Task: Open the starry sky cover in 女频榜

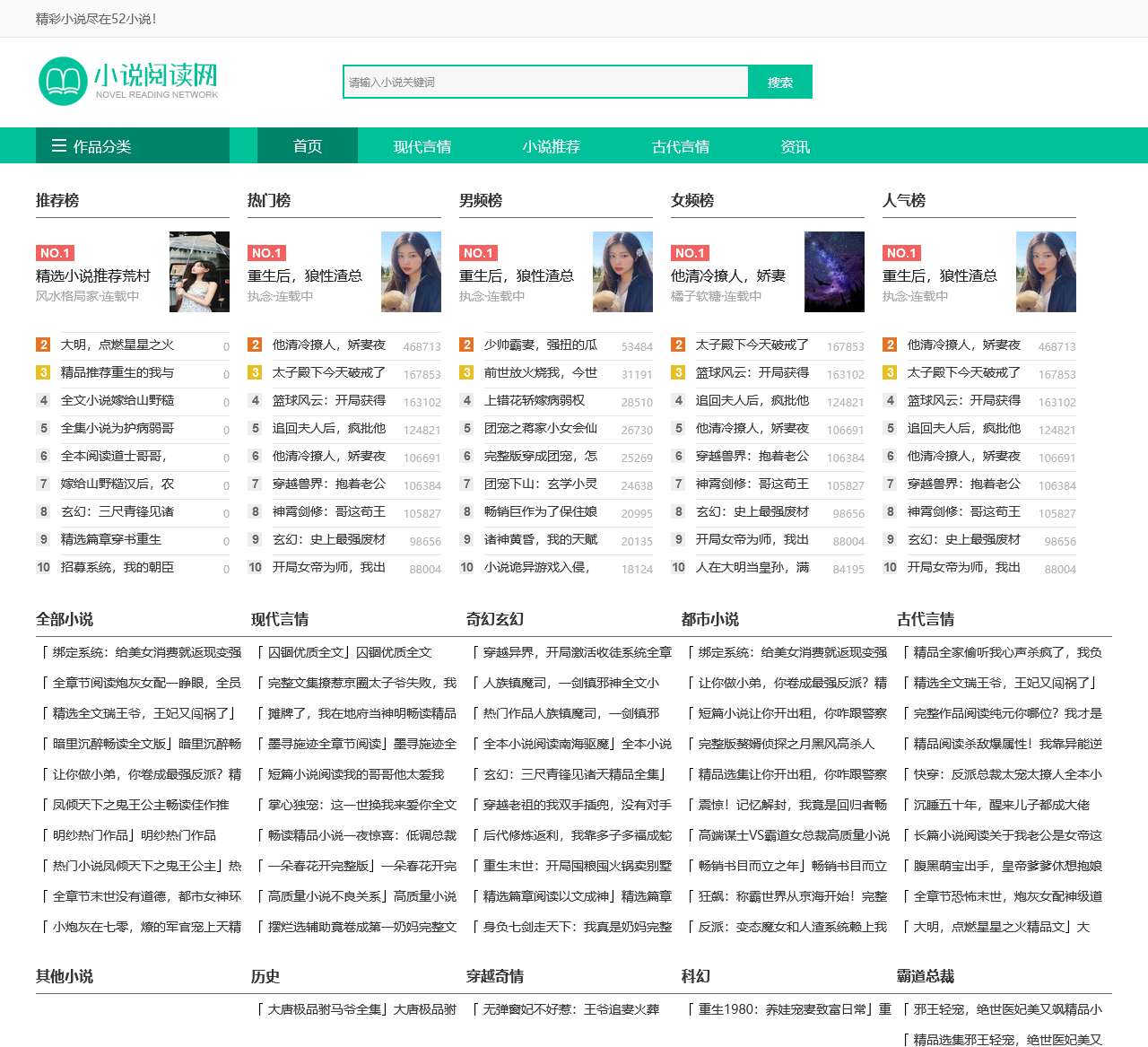Action: pyautogui.click(x=834, y=272)
